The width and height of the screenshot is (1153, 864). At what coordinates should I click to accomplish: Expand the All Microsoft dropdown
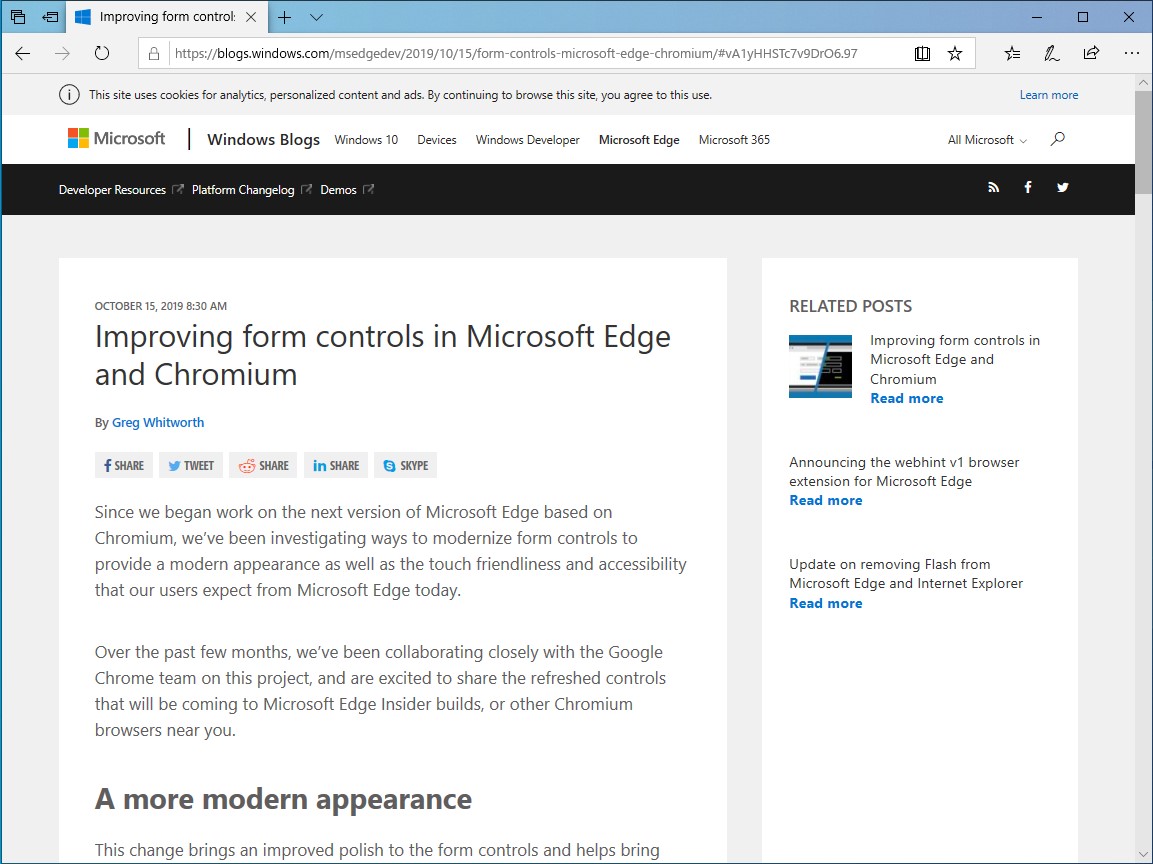tap(986, 140)
